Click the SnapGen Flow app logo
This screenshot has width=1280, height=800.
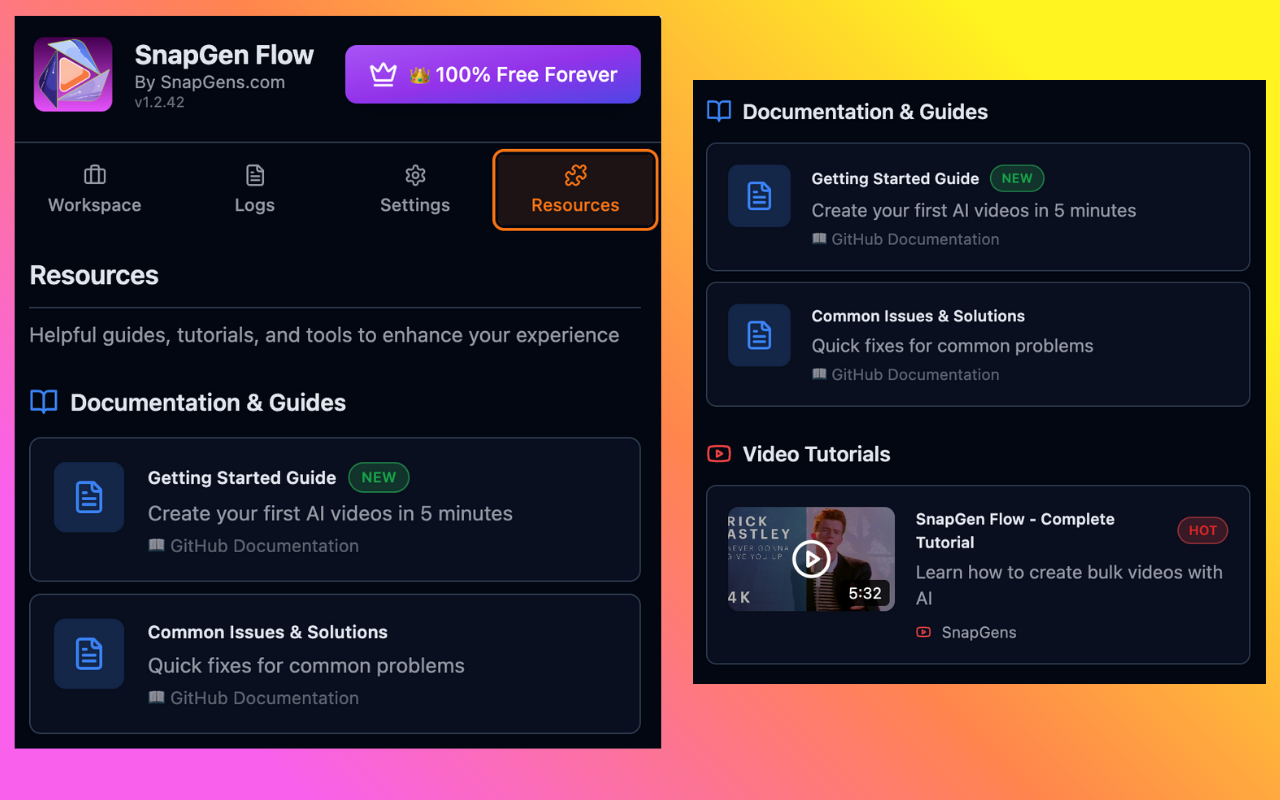tap(73, 74)
